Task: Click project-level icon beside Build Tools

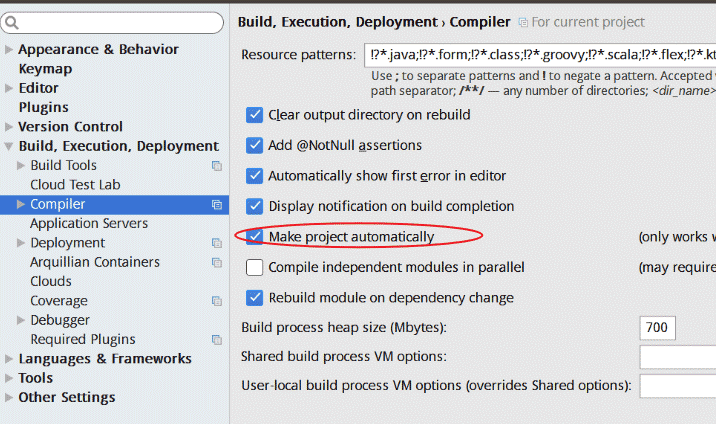Action: pyautogui.click(x=216, y=166)
